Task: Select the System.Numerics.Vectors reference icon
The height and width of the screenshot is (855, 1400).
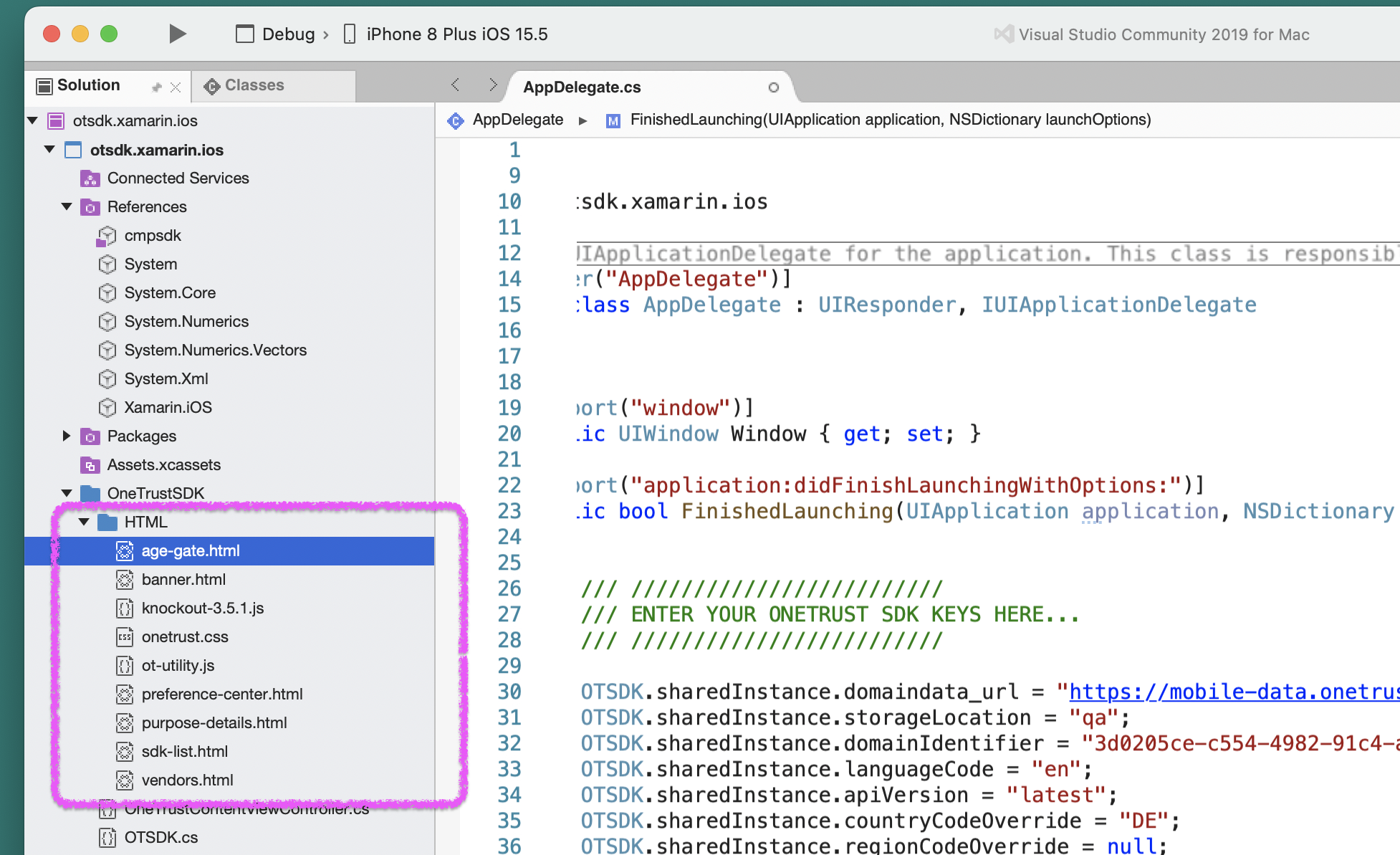Action: (x=107, y=350)
